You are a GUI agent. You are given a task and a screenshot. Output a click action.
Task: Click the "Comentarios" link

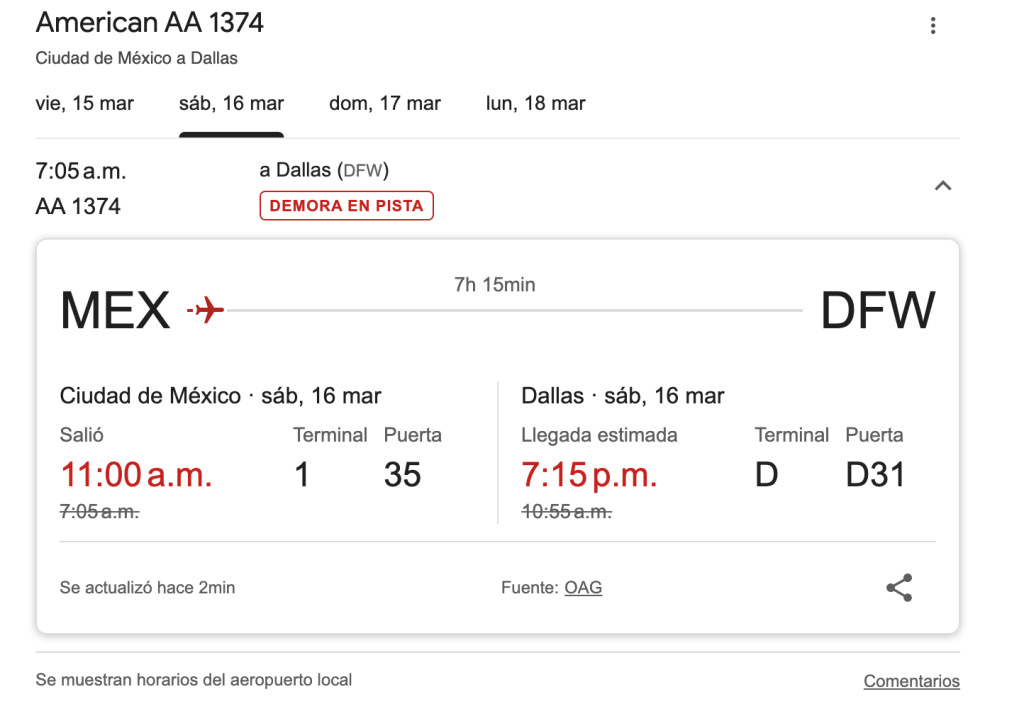coord(911,680)
